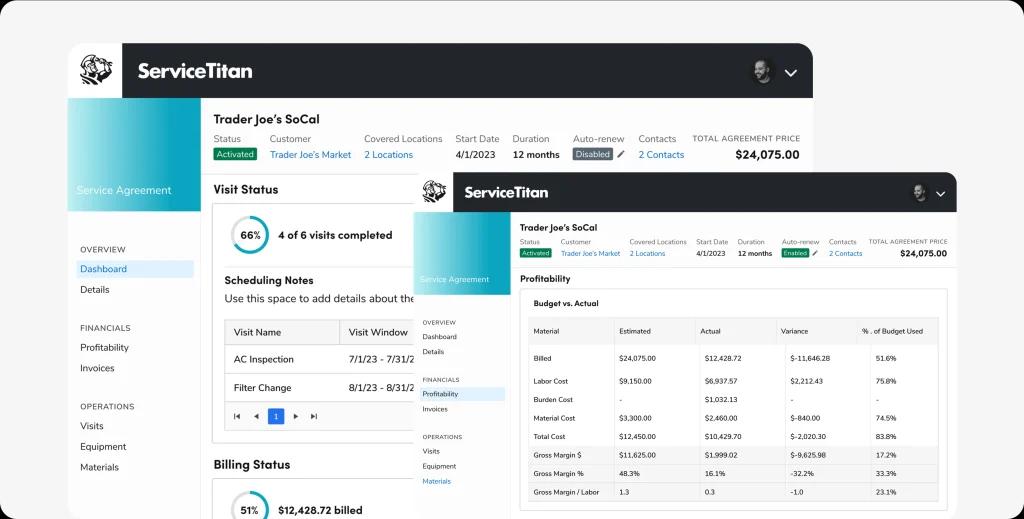Go to first page of visits table
This screenshot has width=1024, height=519.
[x=237, y=416]
